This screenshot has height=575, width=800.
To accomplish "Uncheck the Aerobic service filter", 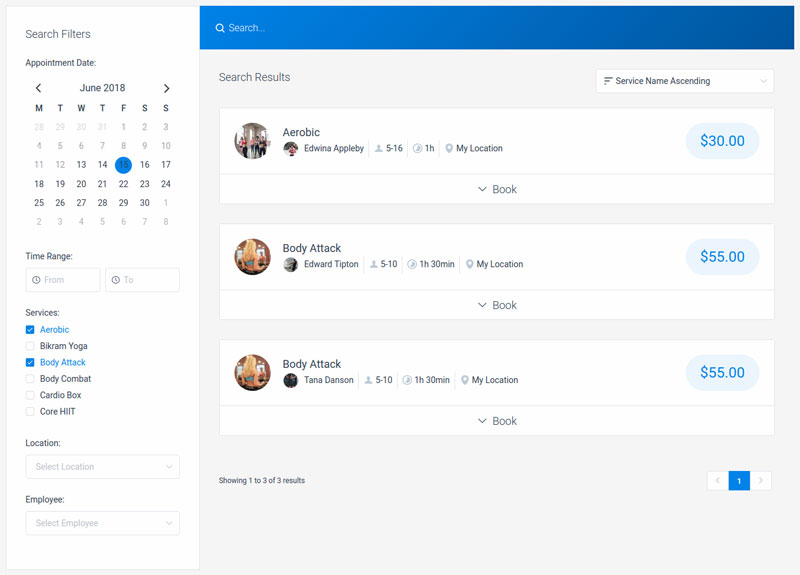I will click(x=30, y=330).
